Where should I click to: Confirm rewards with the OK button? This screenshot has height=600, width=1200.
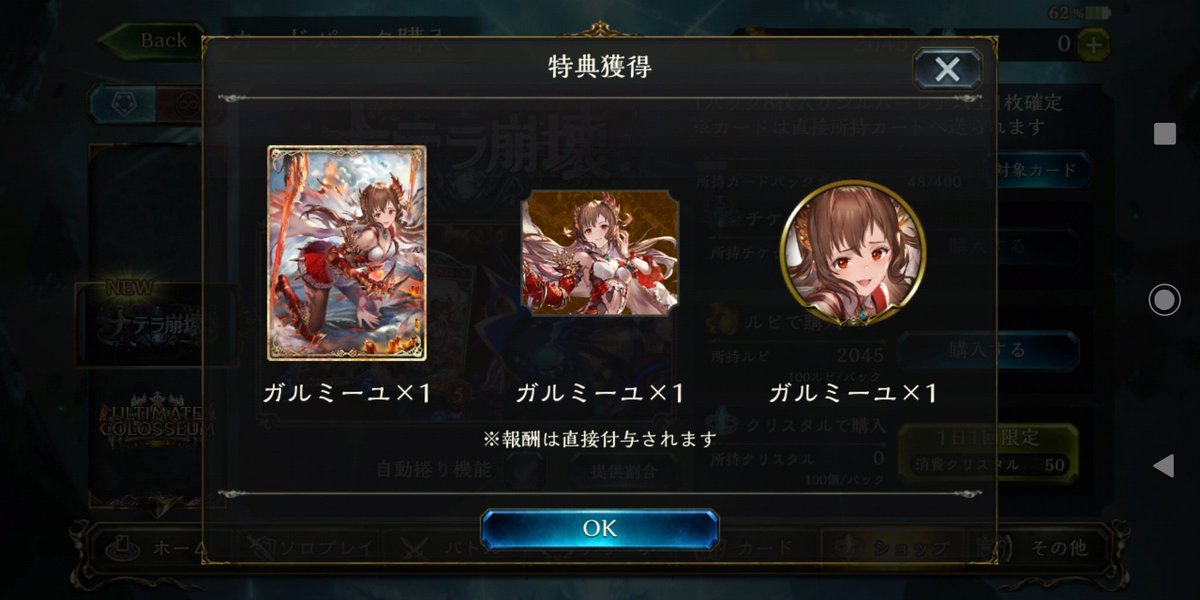coord(600,529)
